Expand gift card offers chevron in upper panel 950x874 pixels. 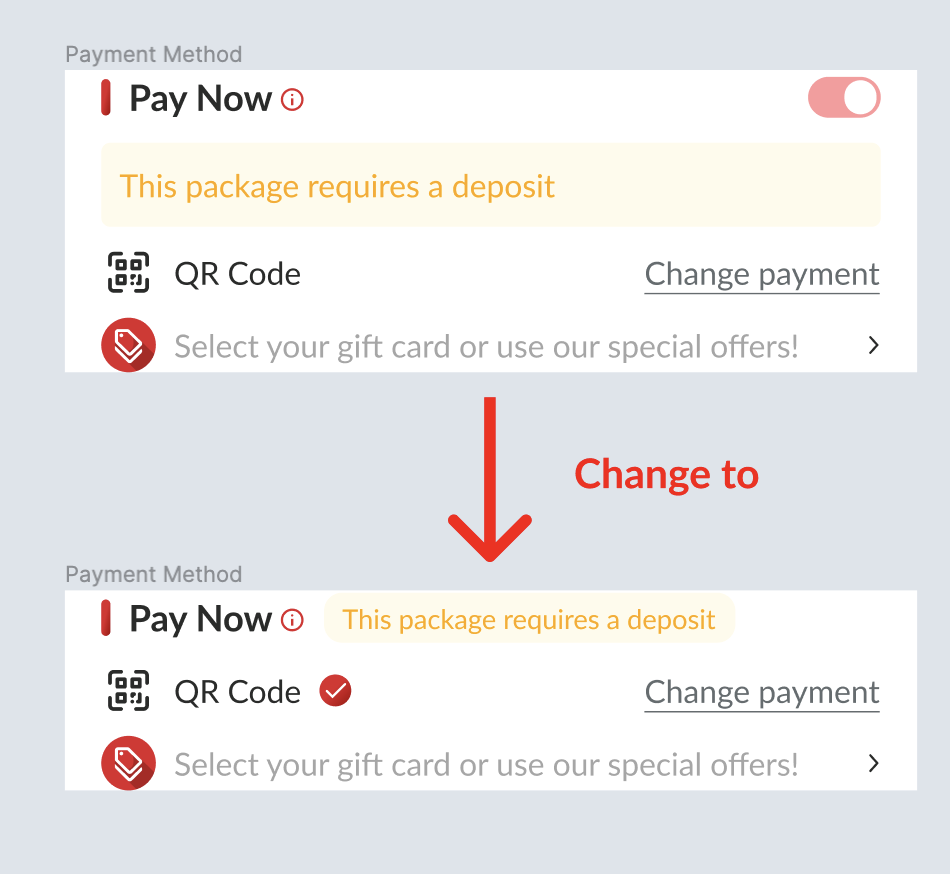point(873,346)
